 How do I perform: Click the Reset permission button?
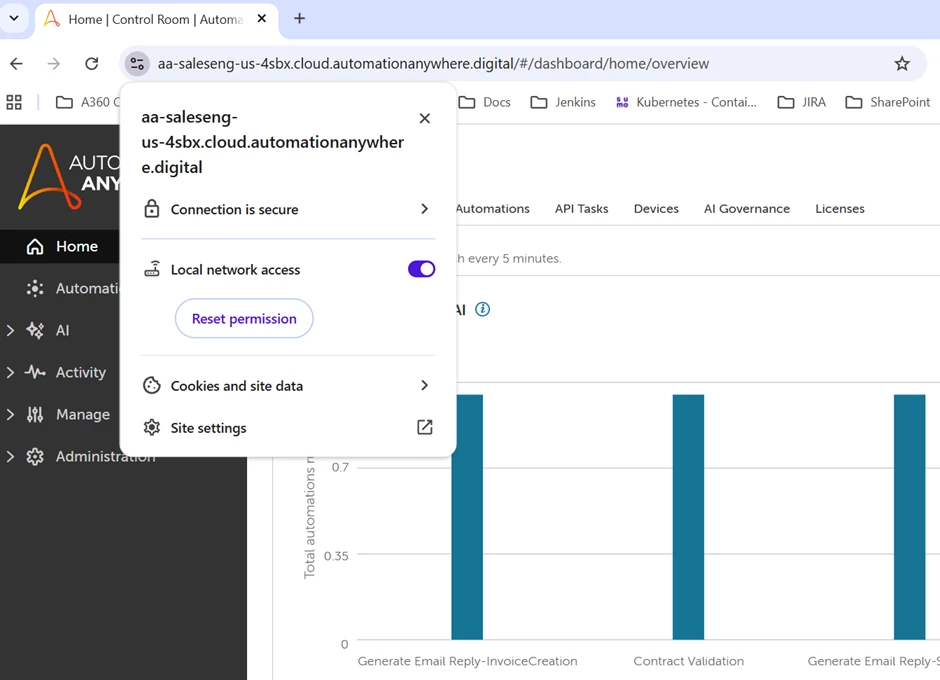click(244, 318)
